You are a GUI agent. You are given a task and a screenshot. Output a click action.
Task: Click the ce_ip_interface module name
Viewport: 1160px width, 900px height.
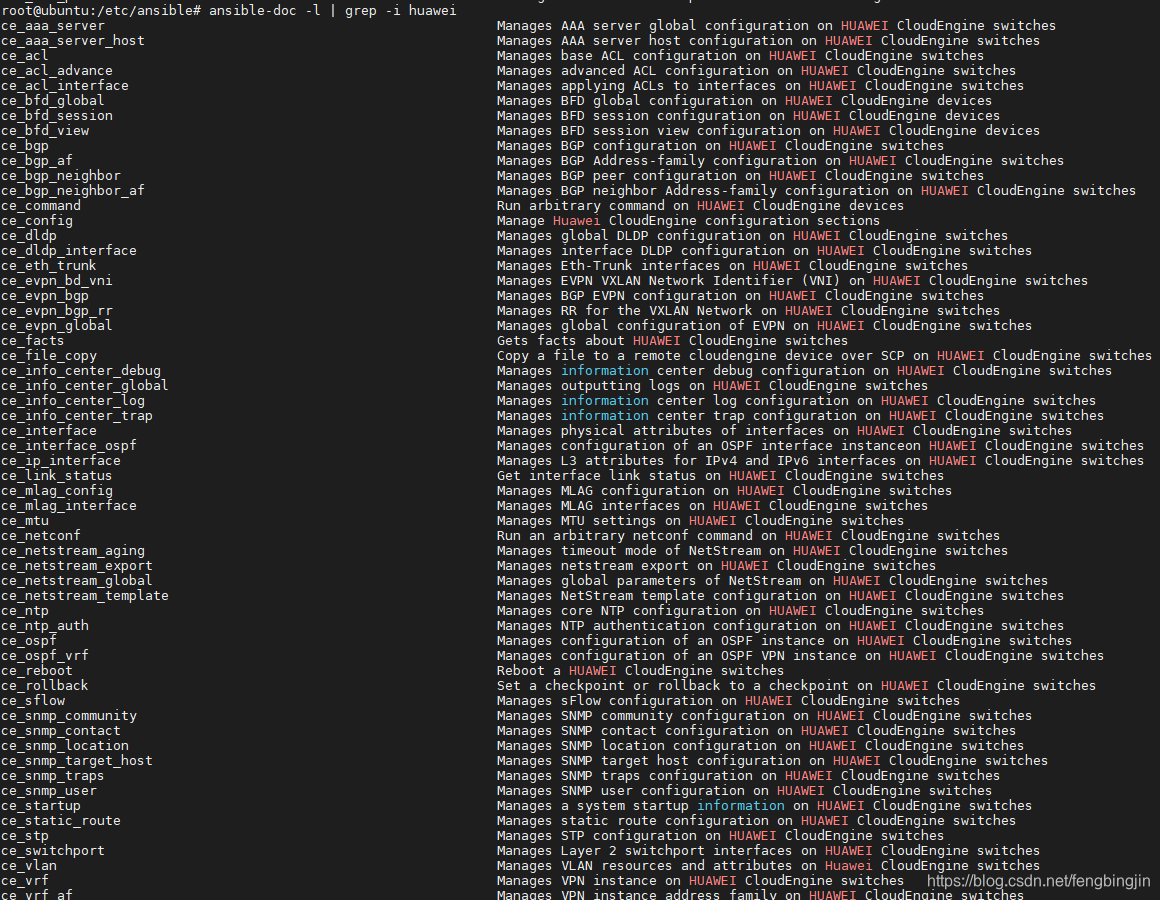pyautogui.click(x=61, y=461)
